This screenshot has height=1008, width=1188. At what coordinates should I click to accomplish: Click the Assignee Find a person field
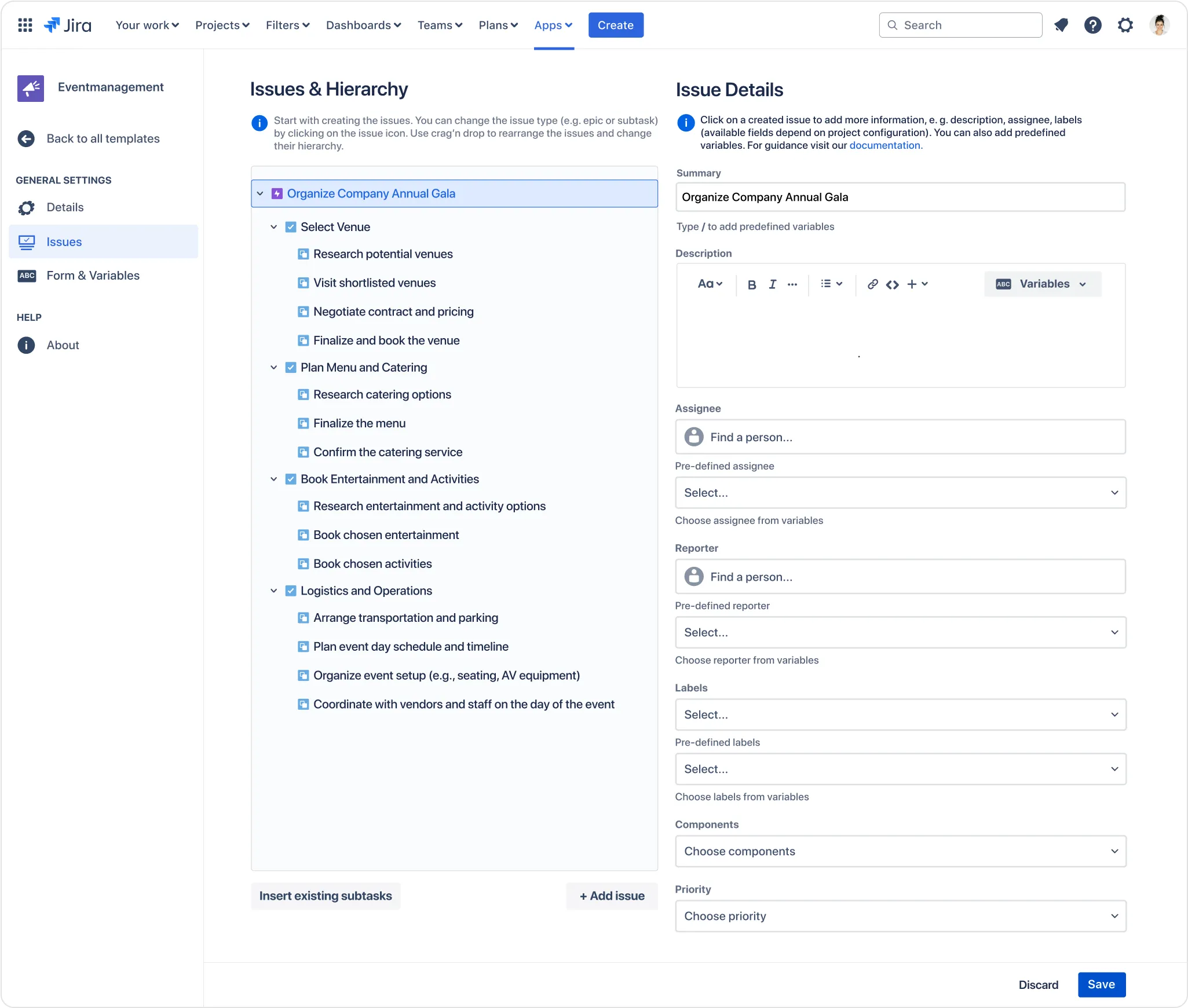click(x=901, y=437)
